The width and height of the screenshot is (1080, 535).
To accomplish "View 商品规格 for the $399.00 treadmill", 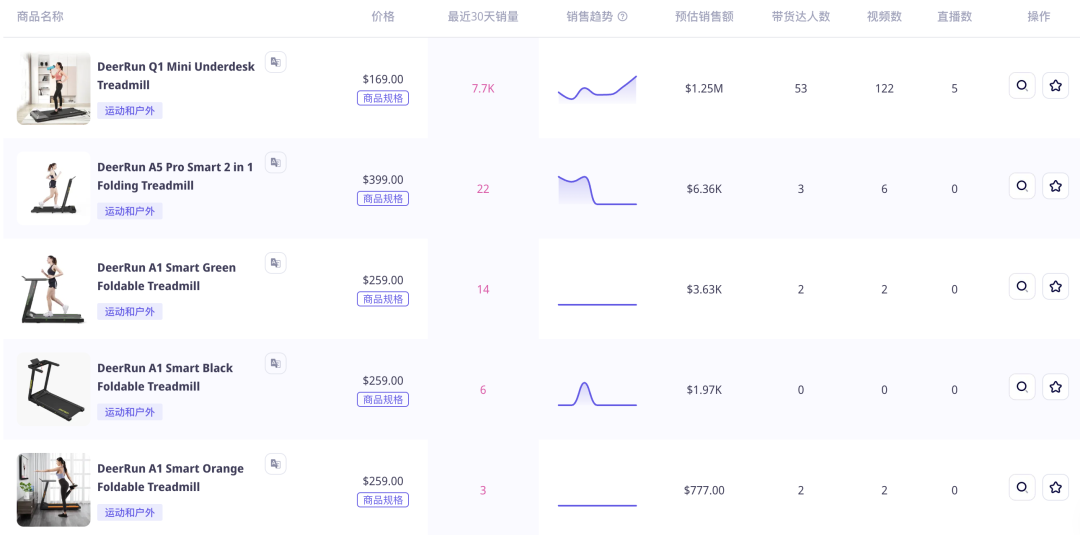I will [x=383, y=199].
